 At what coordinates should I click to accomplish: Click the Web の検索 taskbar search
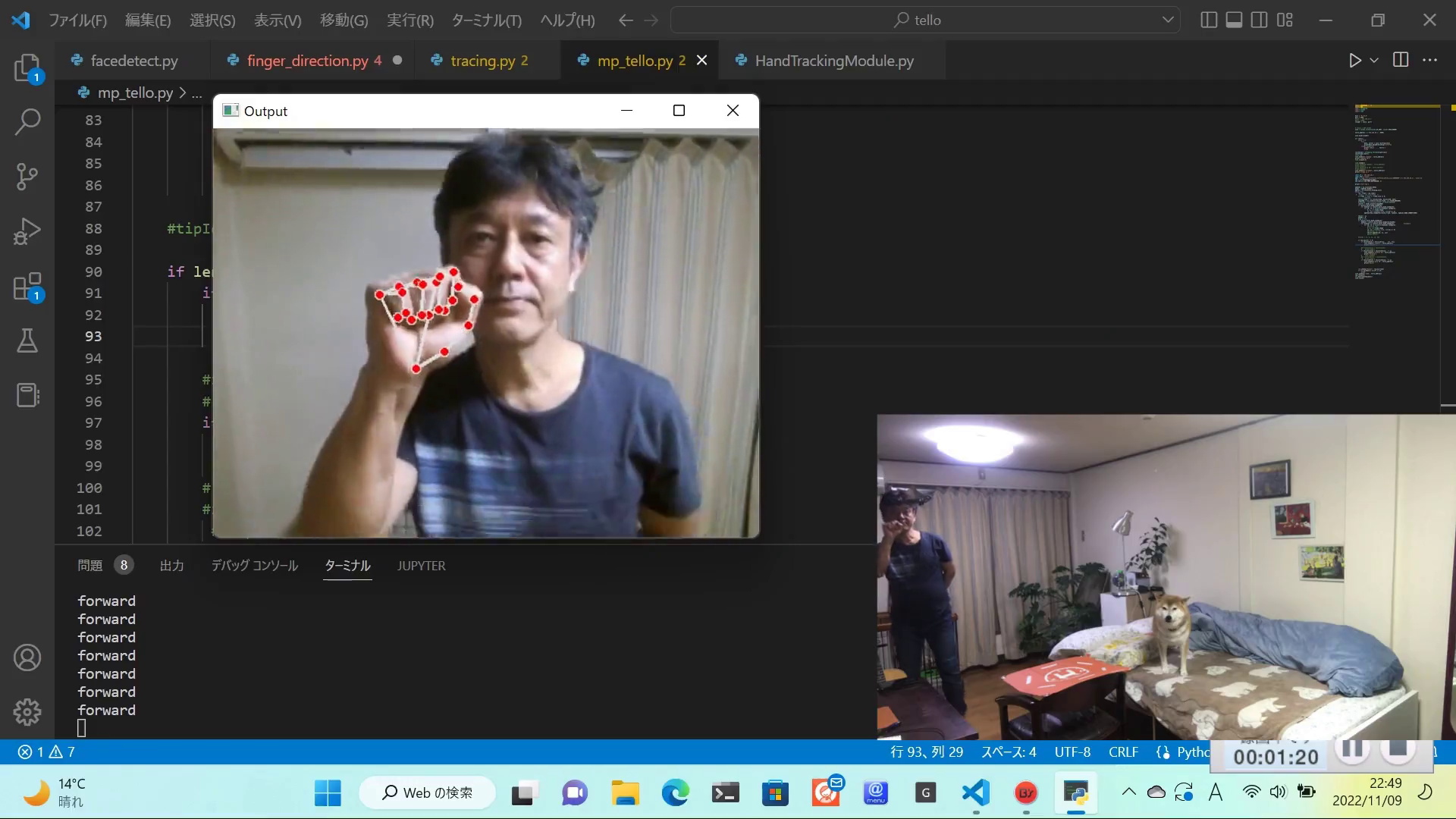(x=427, y=792)
